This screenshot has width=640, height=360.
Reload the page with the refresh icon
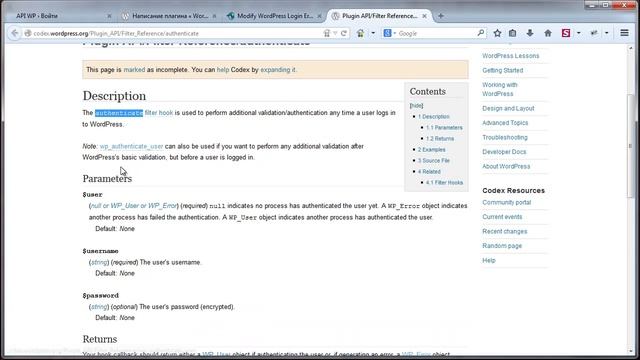point(344,33)
